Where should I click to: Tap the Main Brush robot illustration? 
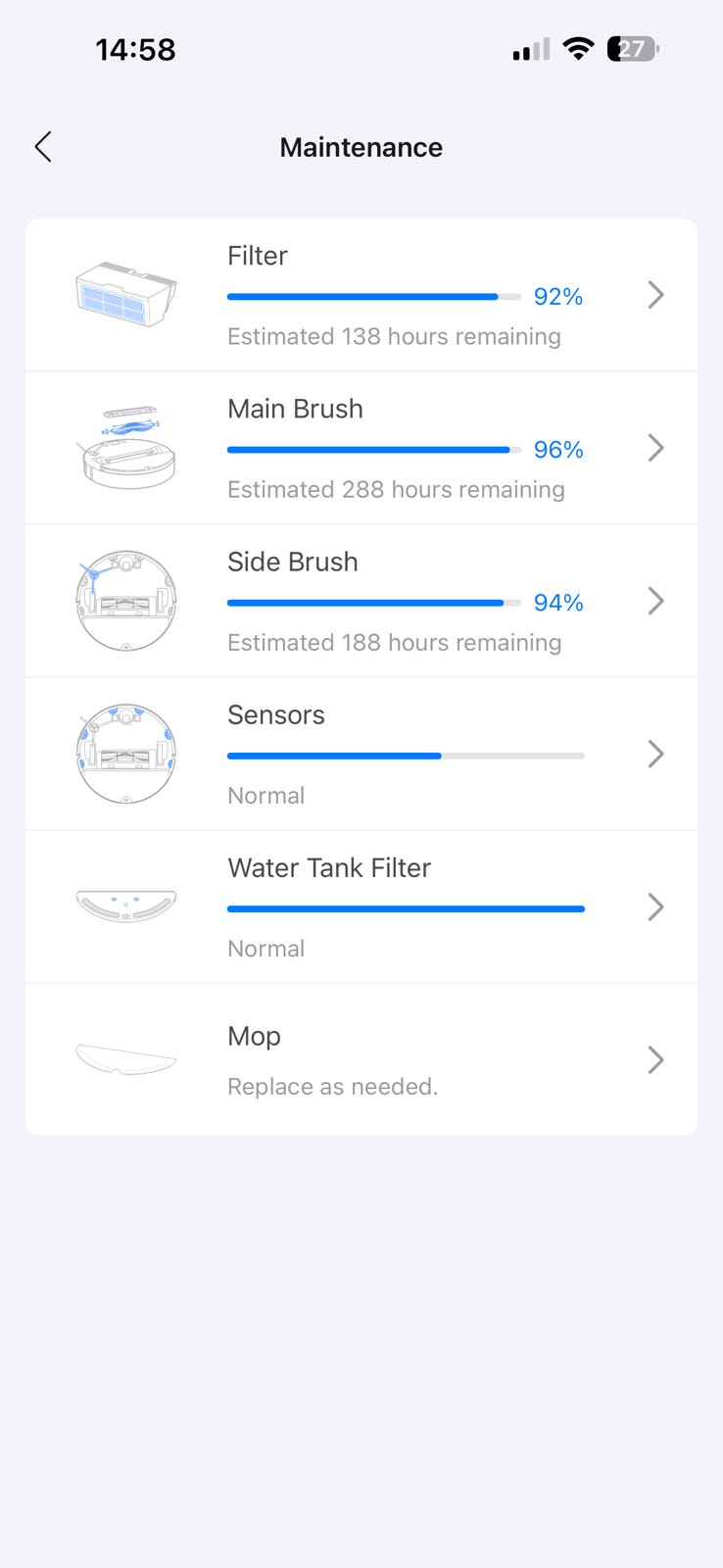[x=126, y=448]
